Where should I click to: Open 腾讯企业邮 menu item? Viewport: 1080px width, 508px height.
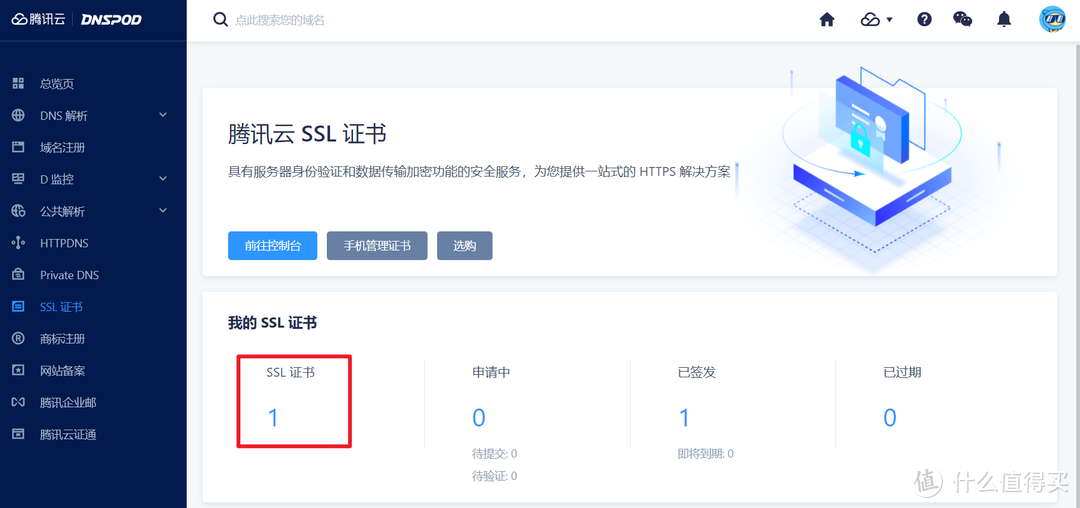pyautogui.click(x=68, y=403)
